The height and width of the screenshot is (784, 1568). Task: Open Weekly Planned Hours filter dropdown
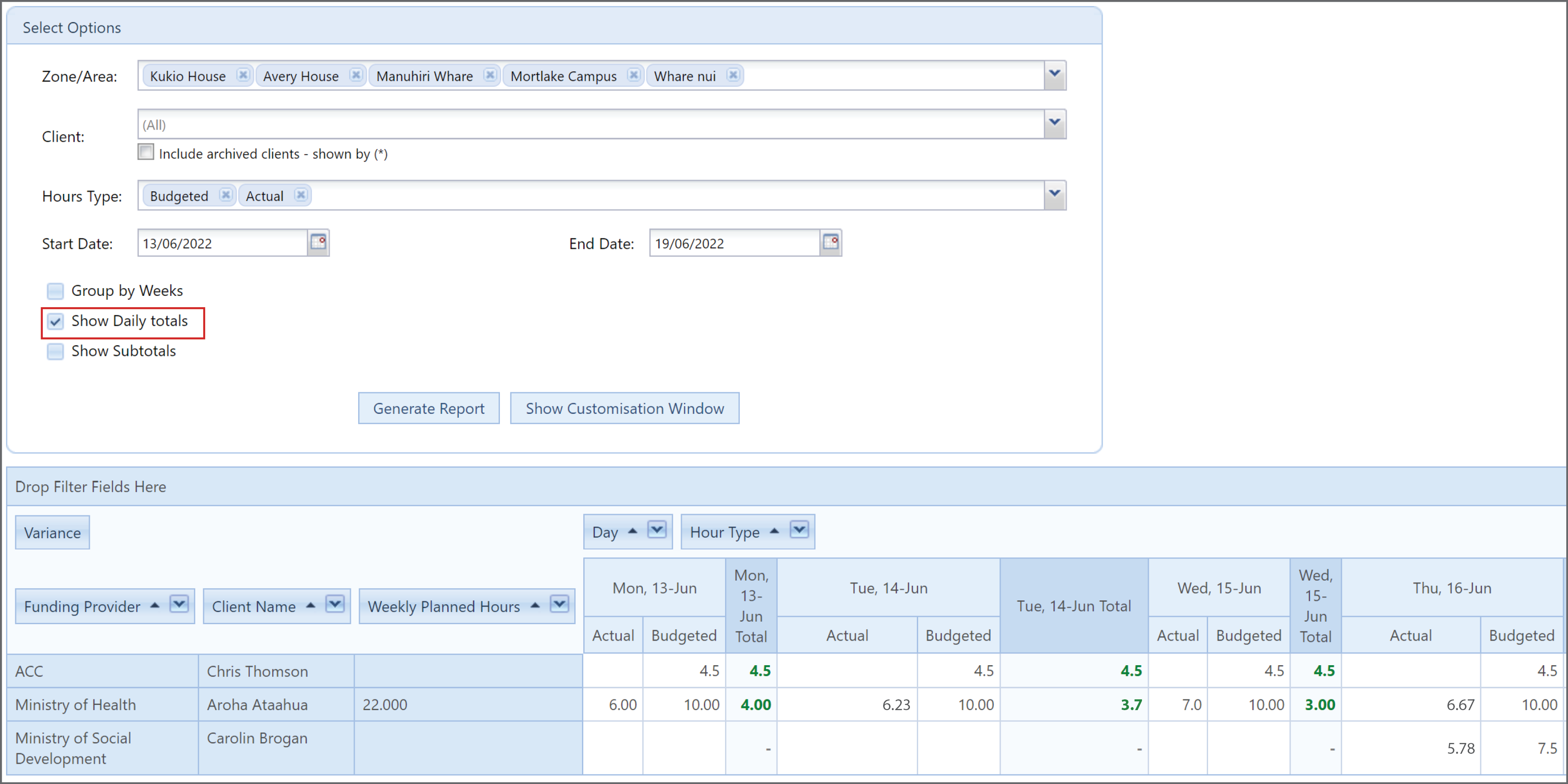tap(560, 604)
